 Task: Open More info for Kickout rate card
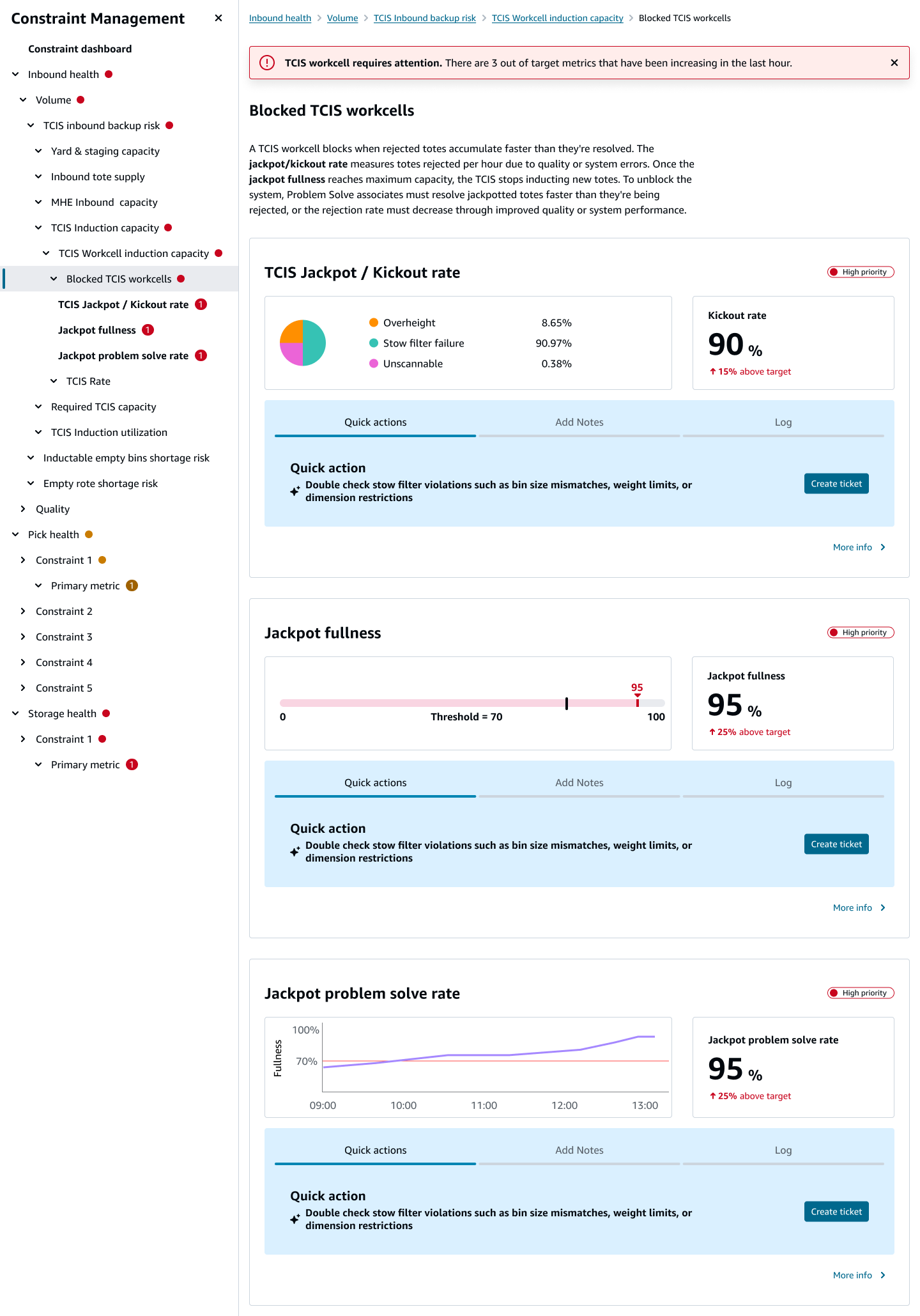pos(859,547)
